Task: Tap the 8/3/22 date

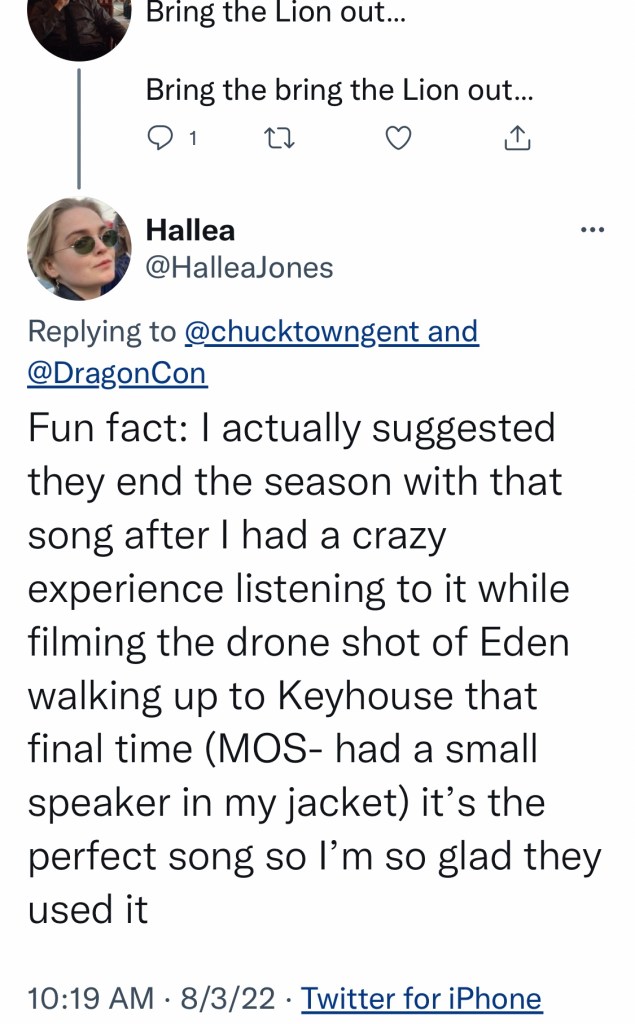Action: (x=228, y=998)
